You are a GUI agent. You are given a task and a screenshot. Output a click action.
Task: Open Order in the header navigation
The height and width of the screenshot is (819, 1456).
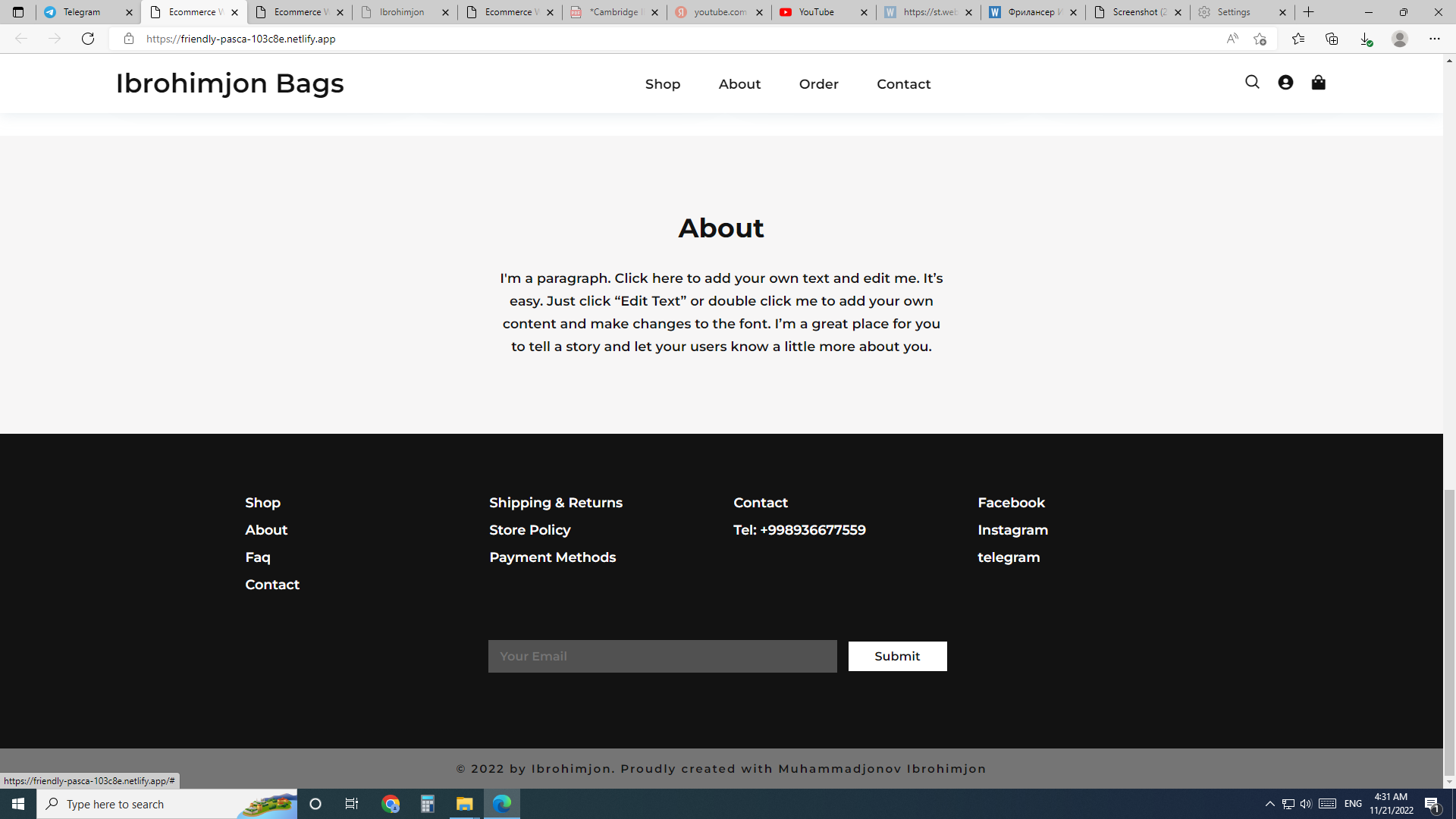pyautogui.click(x=818, y=84)
